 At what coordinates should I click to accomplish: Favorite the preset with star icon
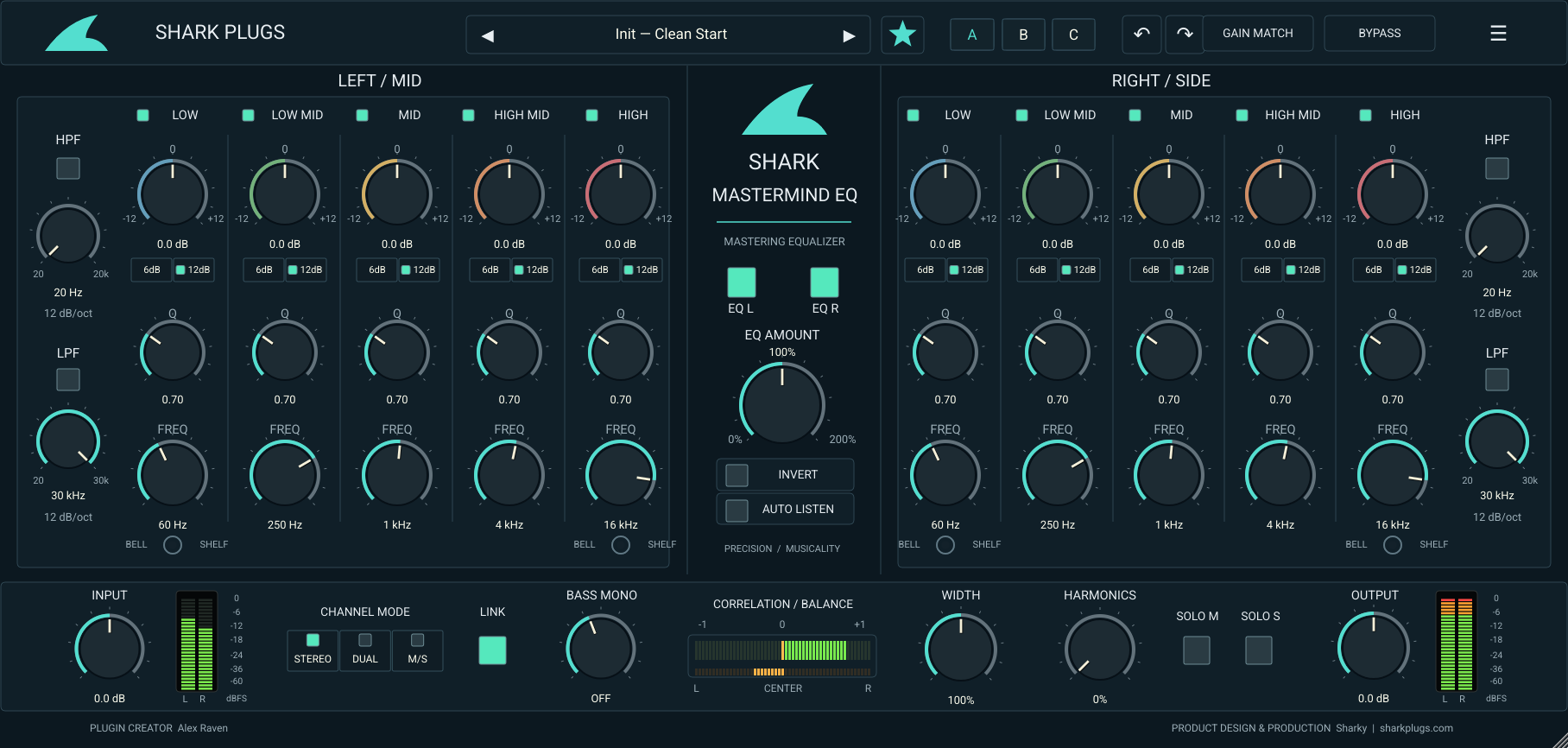(x=902, y=35)
